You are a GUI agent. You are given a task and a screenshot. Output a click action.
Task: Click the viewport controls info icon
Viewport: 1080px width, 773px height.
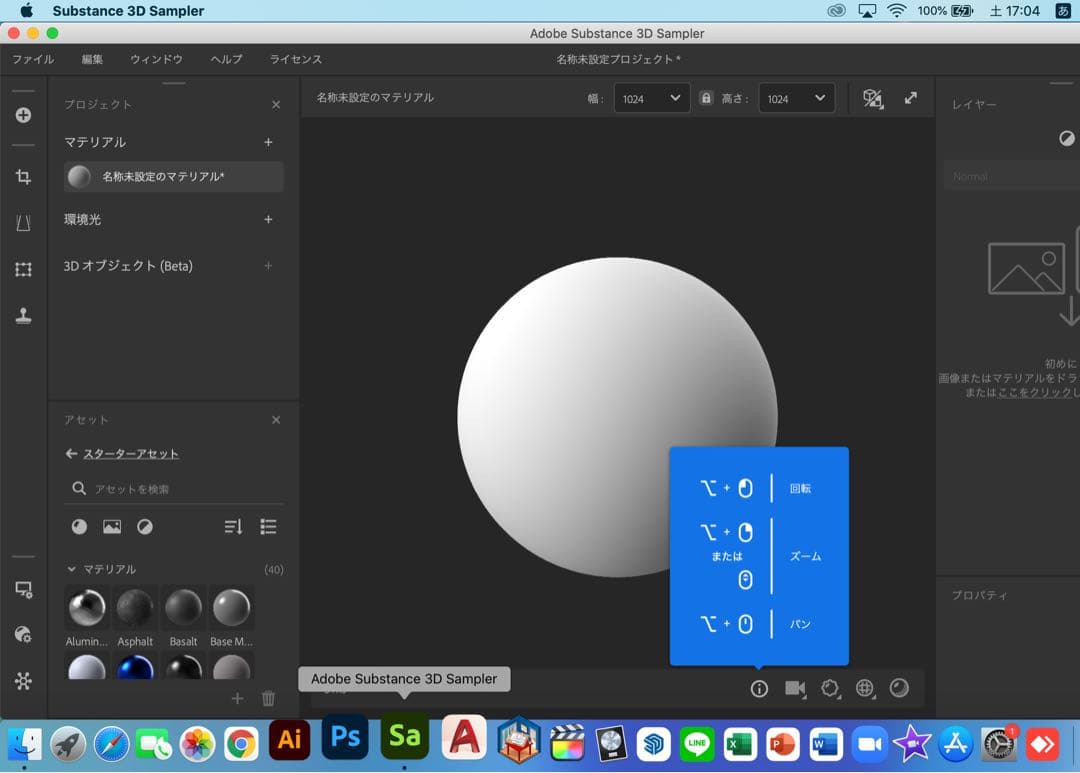pyautogui.click(x=759, y=688)
